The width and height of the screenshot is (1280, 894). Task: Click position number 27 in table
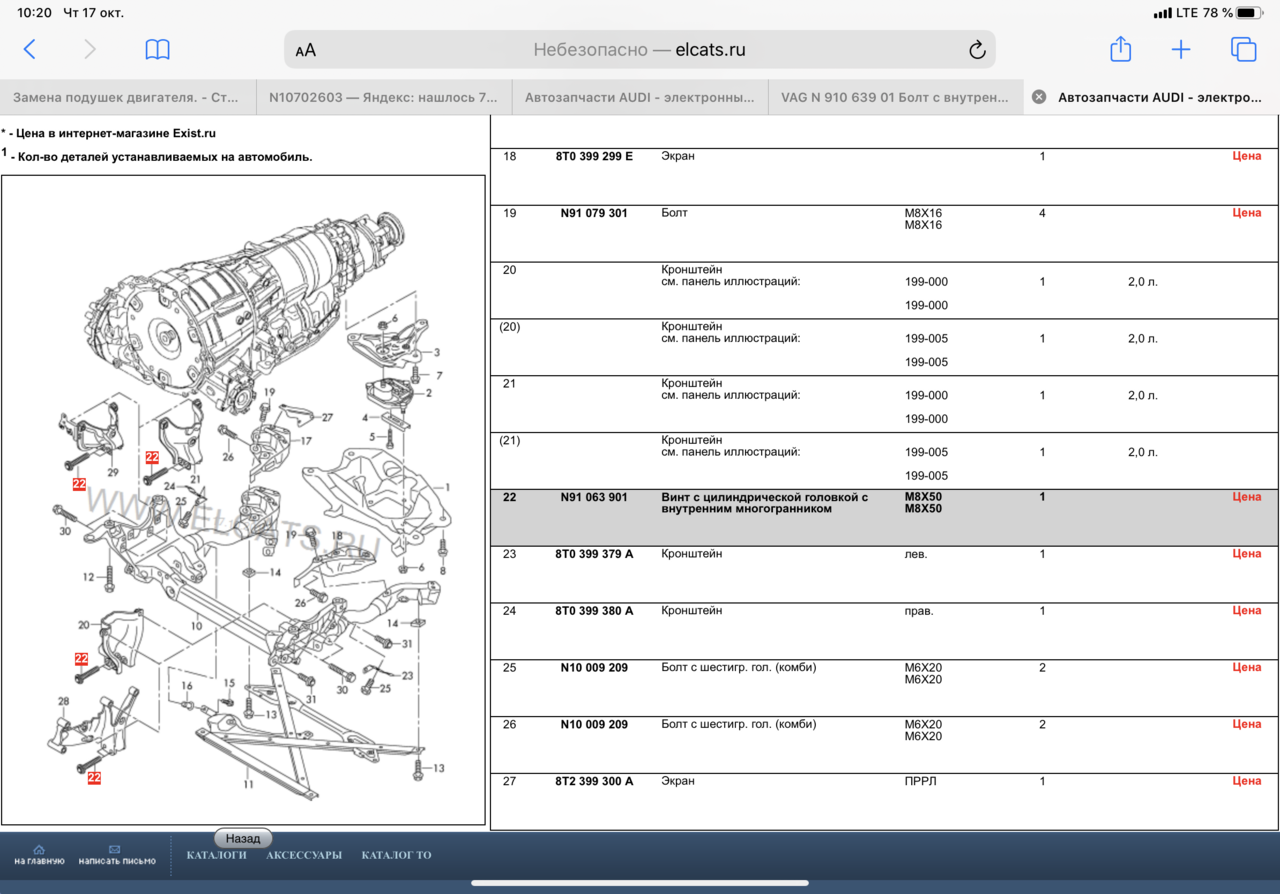tap(509, 781)
